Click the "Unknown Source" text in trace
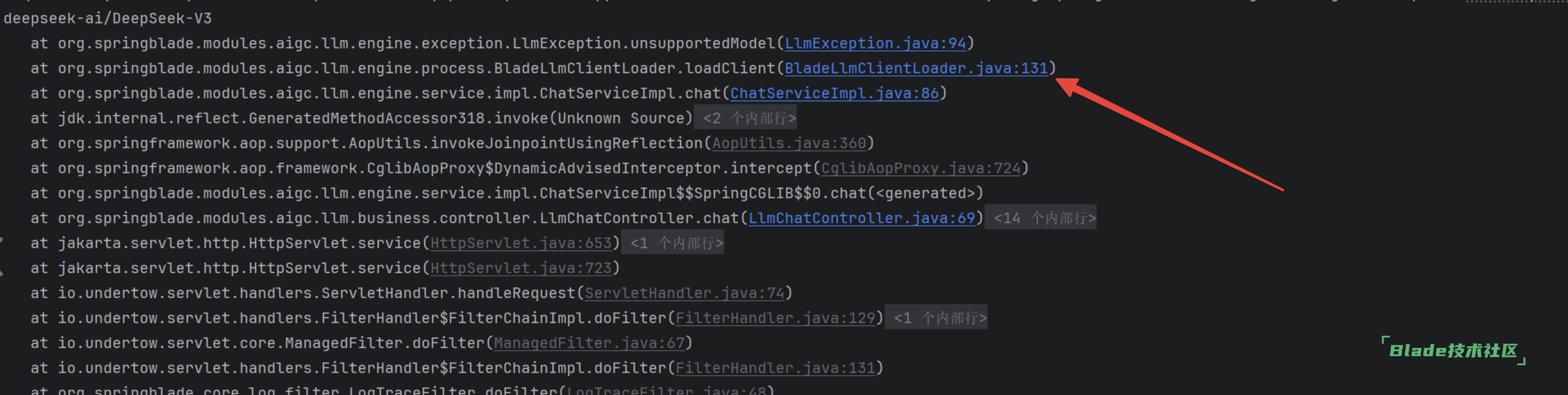 point(621,118)
